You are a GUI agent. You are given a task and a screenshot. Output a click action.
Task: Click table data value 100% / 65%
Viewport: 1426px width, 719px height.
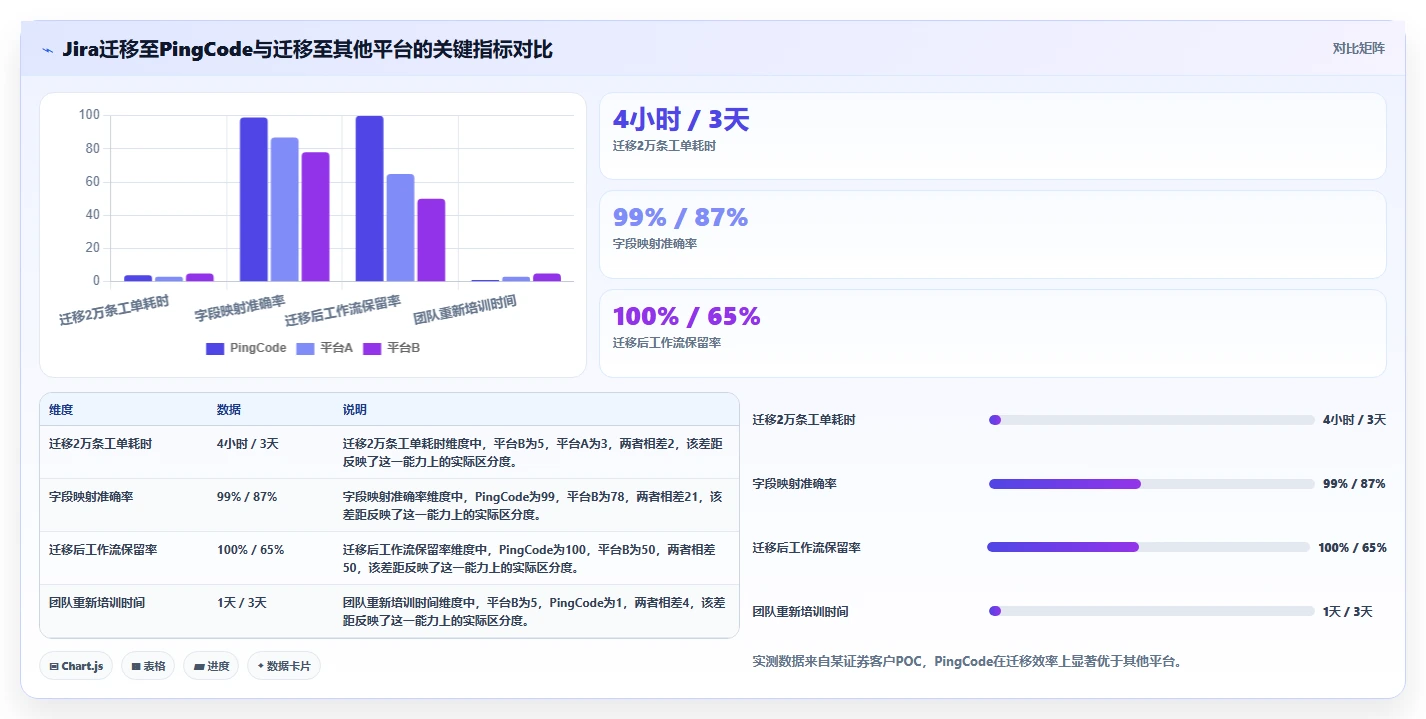251,549
